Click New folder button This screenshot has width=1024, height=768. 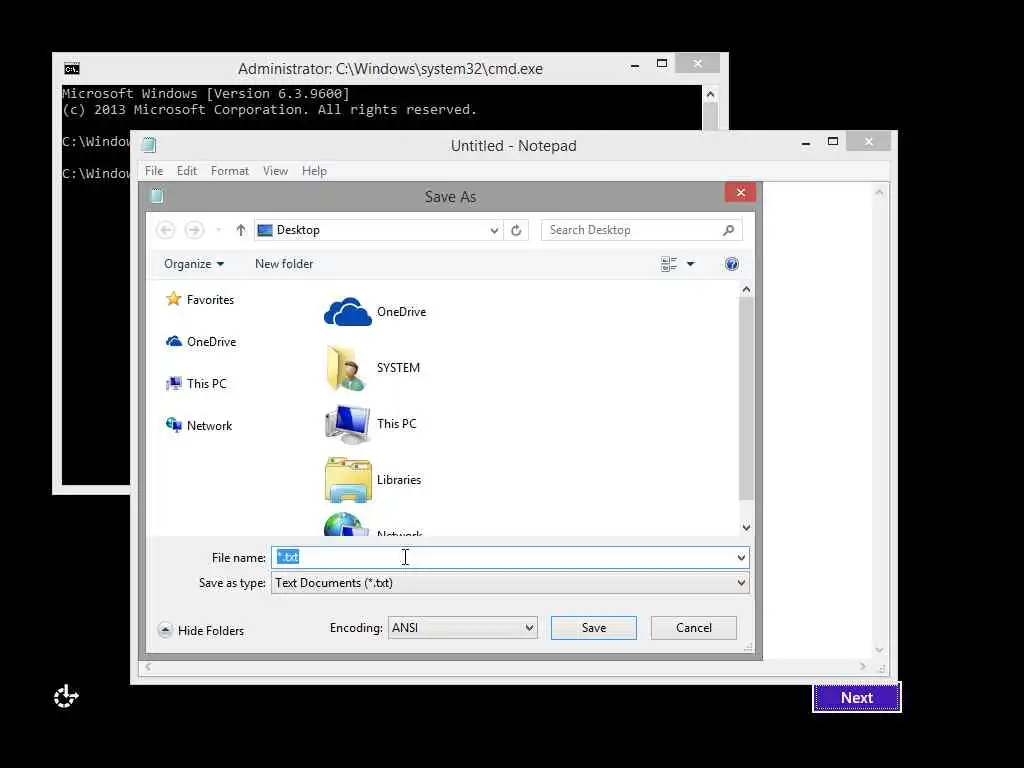point(284,264)
